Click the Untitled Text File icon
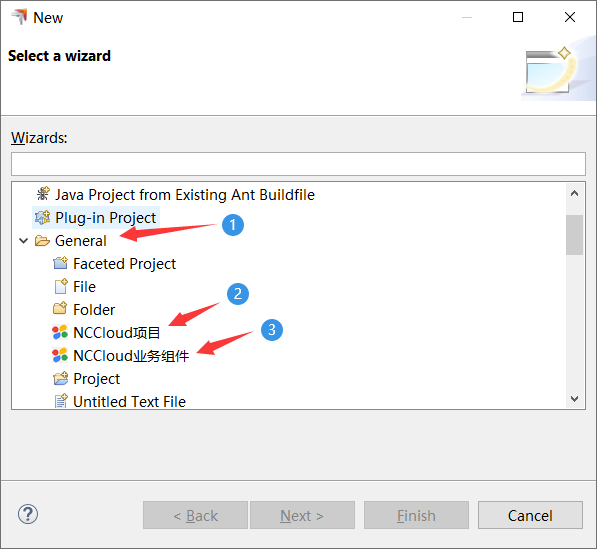Screen dimensions: 597x549 point(61,401)
